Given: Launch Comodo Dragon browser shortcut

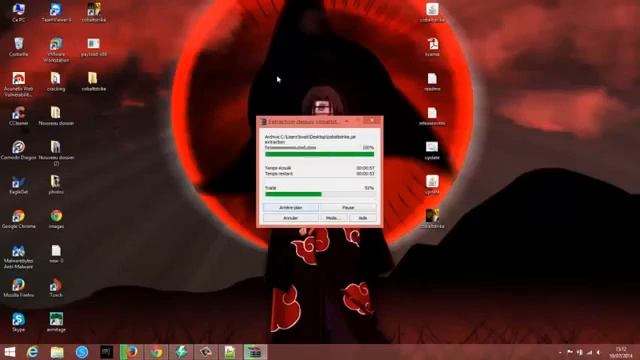Looking at the screenshot, I should coord(18,150).
